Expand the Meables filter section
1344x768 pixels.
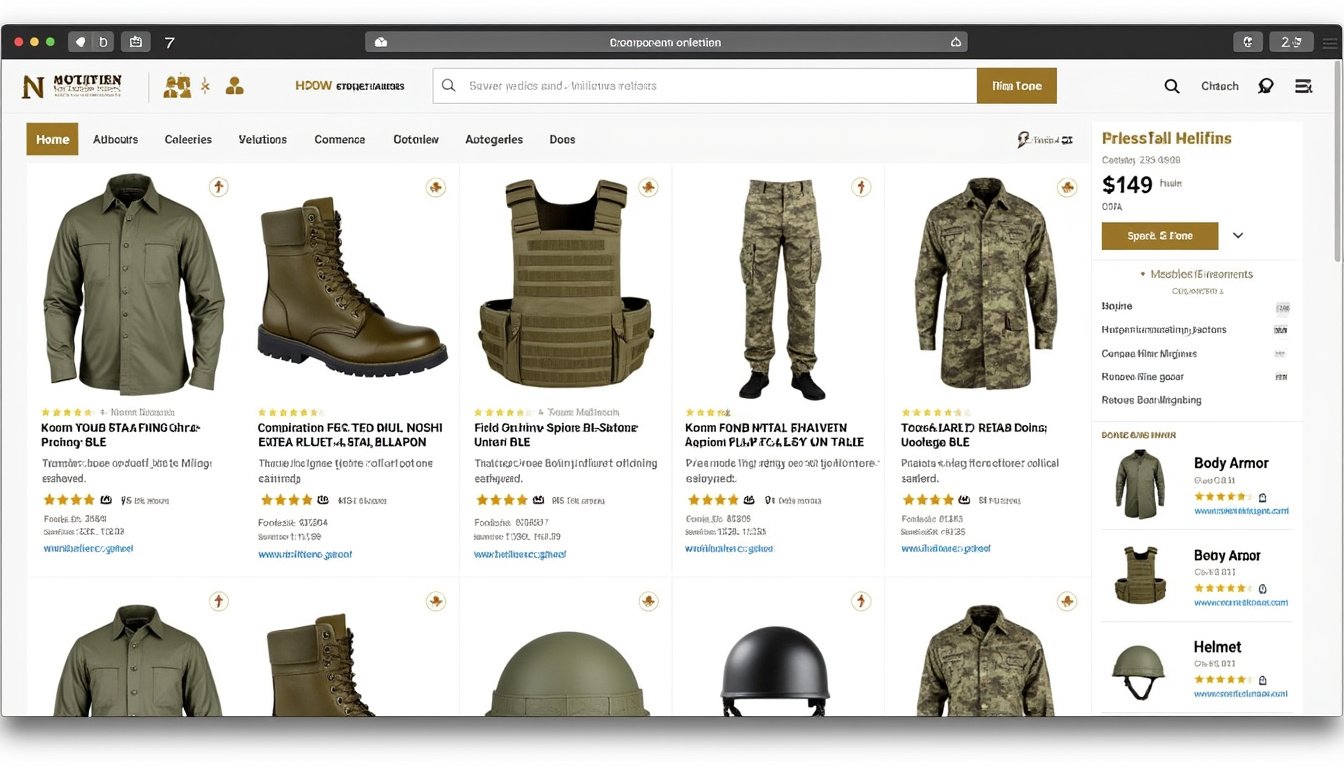coord(1198,274)
